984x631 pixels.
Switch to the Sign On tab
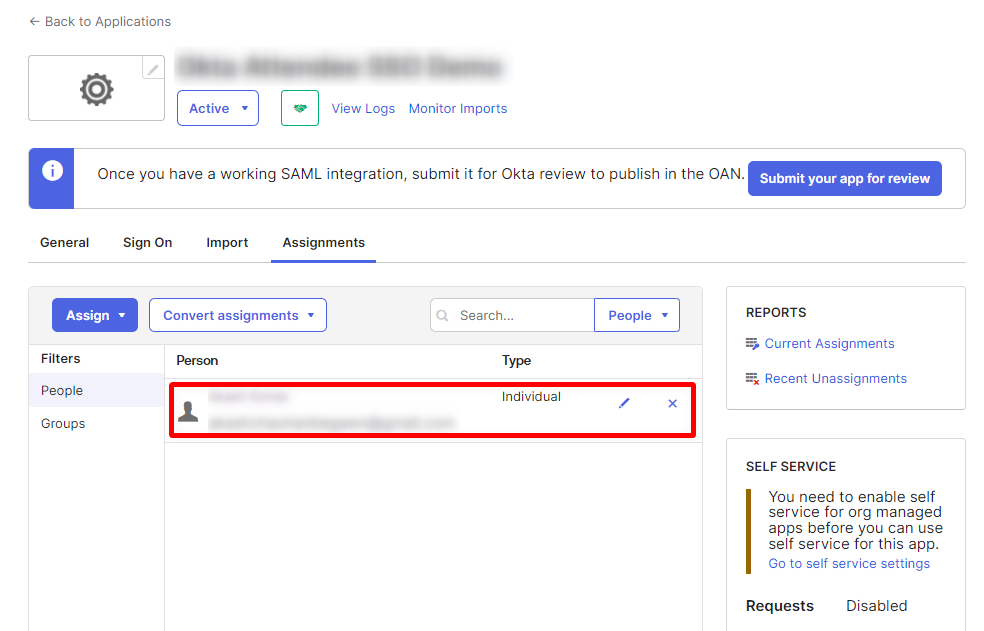[148, 243]
